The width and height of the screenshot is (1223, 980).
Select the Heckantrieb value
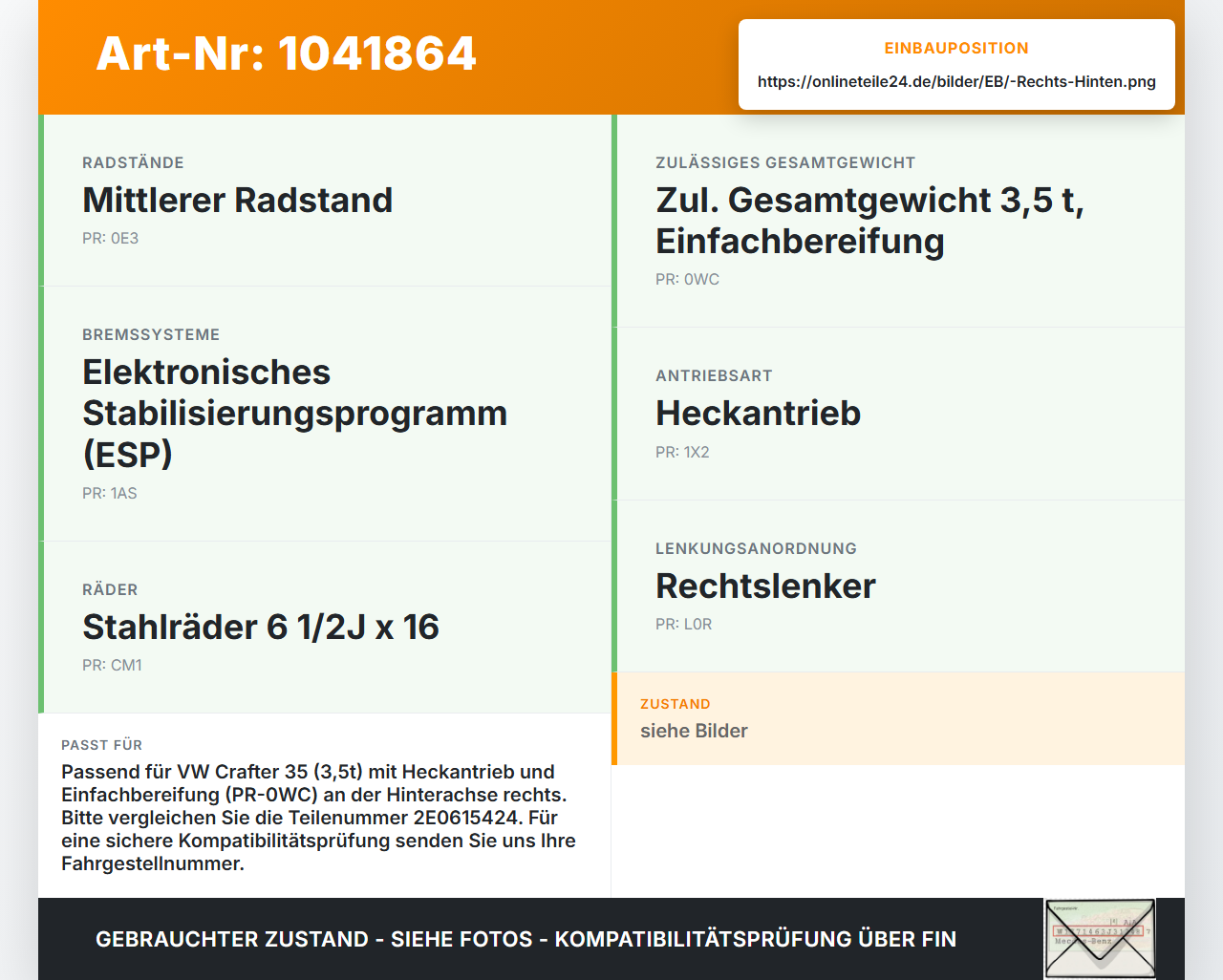coord(758,413)
